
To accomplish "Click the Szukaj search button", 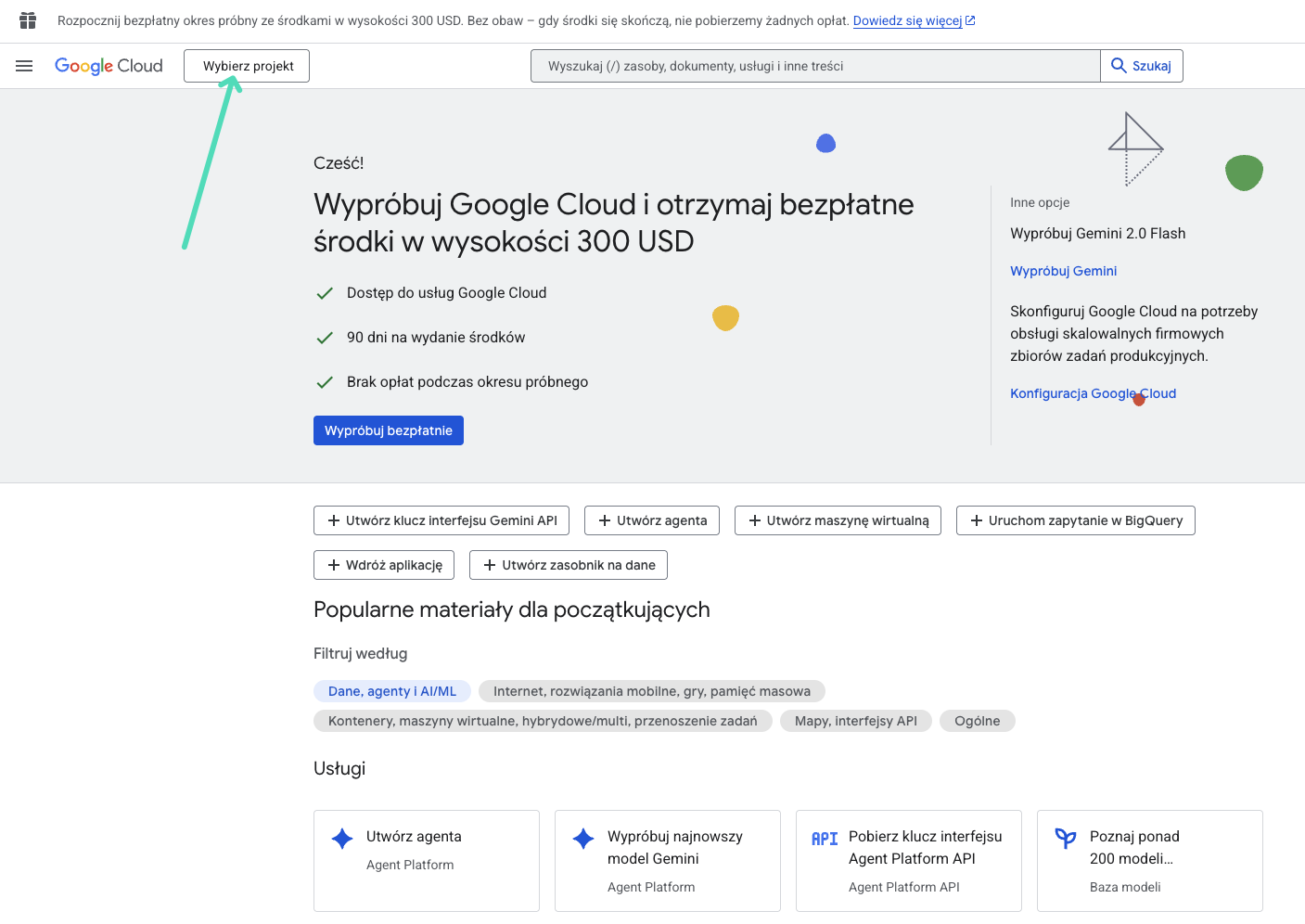I will [x=1142, y=66].
